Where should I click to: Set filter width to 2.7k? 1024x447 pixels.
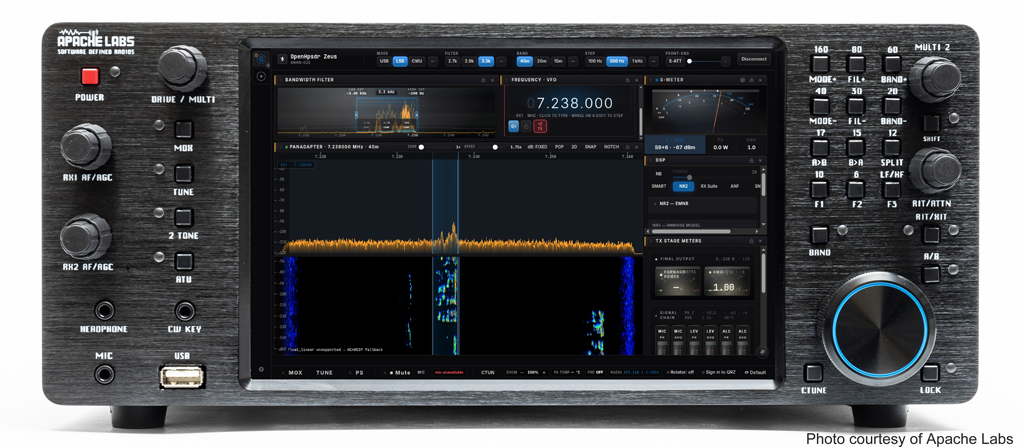click(452, 61)
